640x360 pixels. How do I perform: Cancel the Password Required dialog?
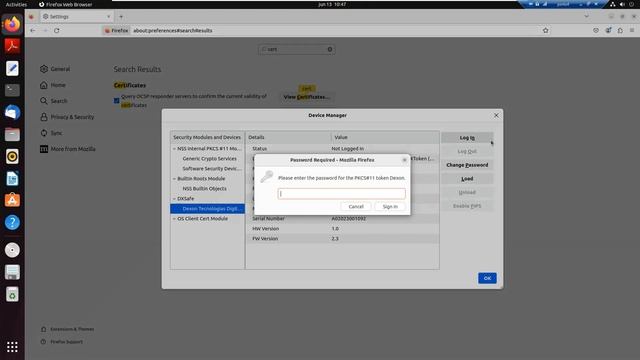(x=356, y=207)
